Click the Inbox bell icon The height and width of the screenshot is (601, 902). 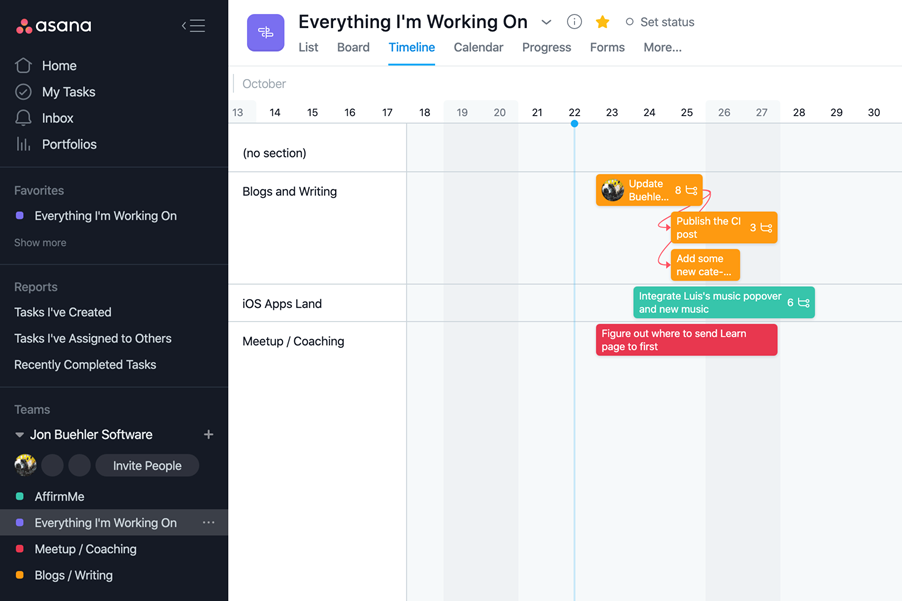point(23,118)
